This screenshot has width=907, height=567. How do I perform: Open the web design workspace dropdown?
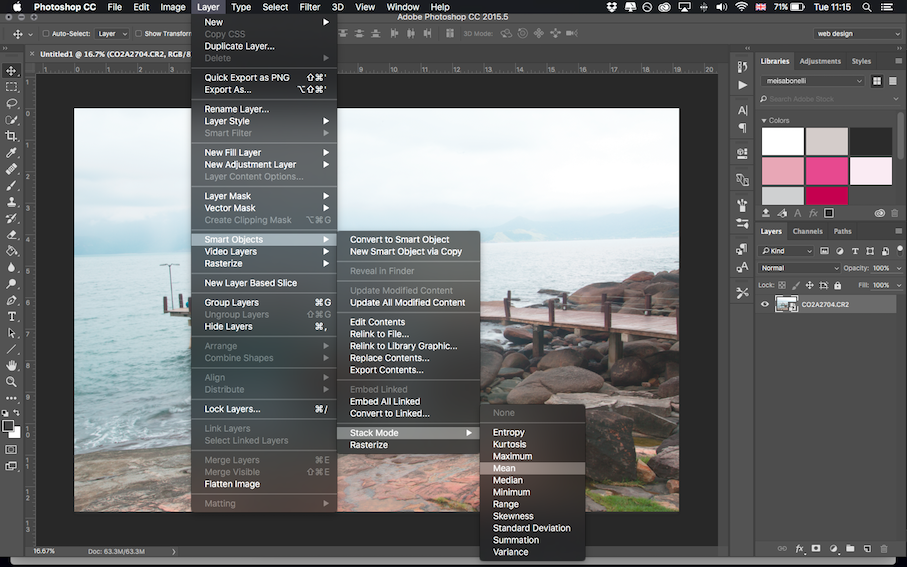(x=857, y=34)
